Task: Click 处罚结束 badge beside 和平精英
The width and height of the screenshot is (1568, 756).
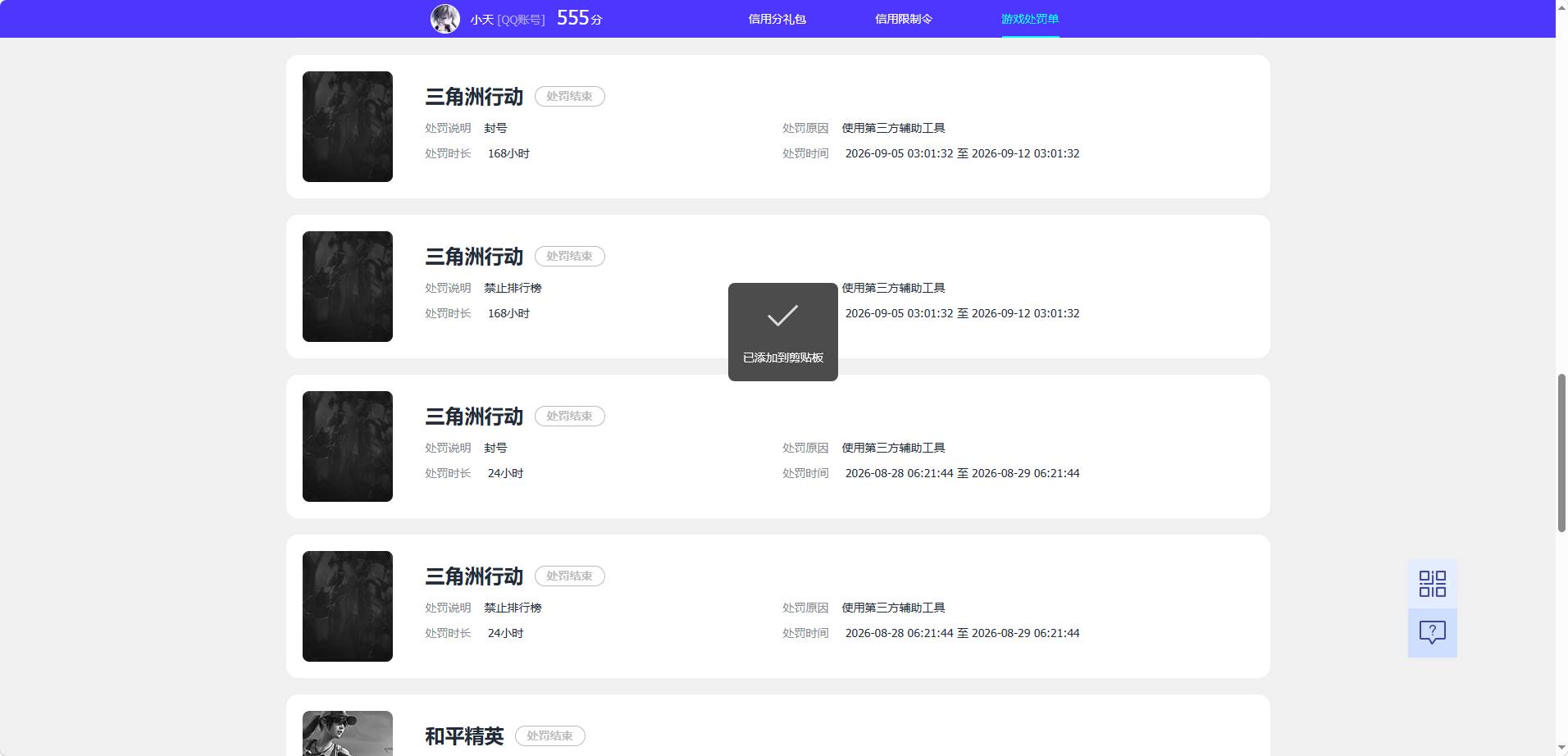Action: (550, 736)
